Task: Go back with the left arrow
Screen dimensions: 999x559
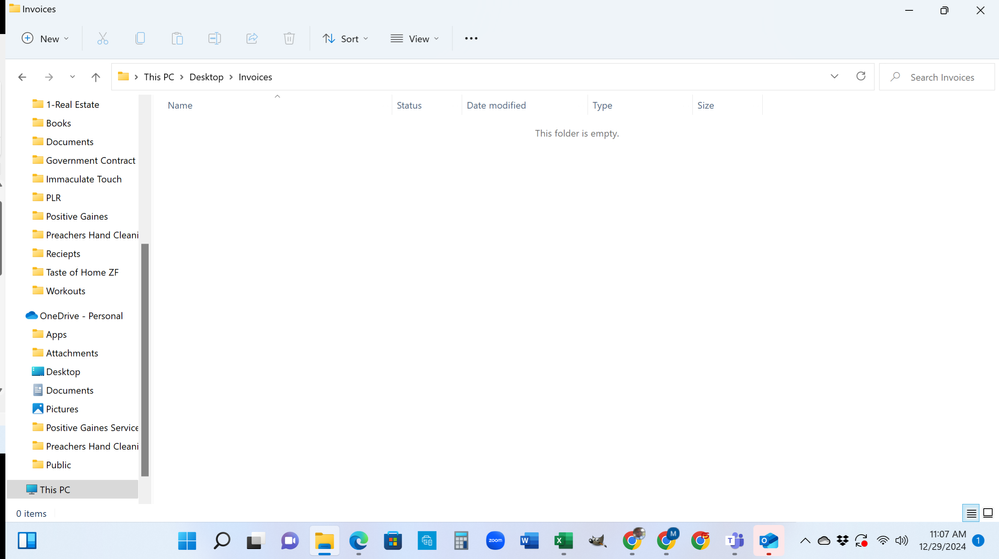Action: (22, 77)
